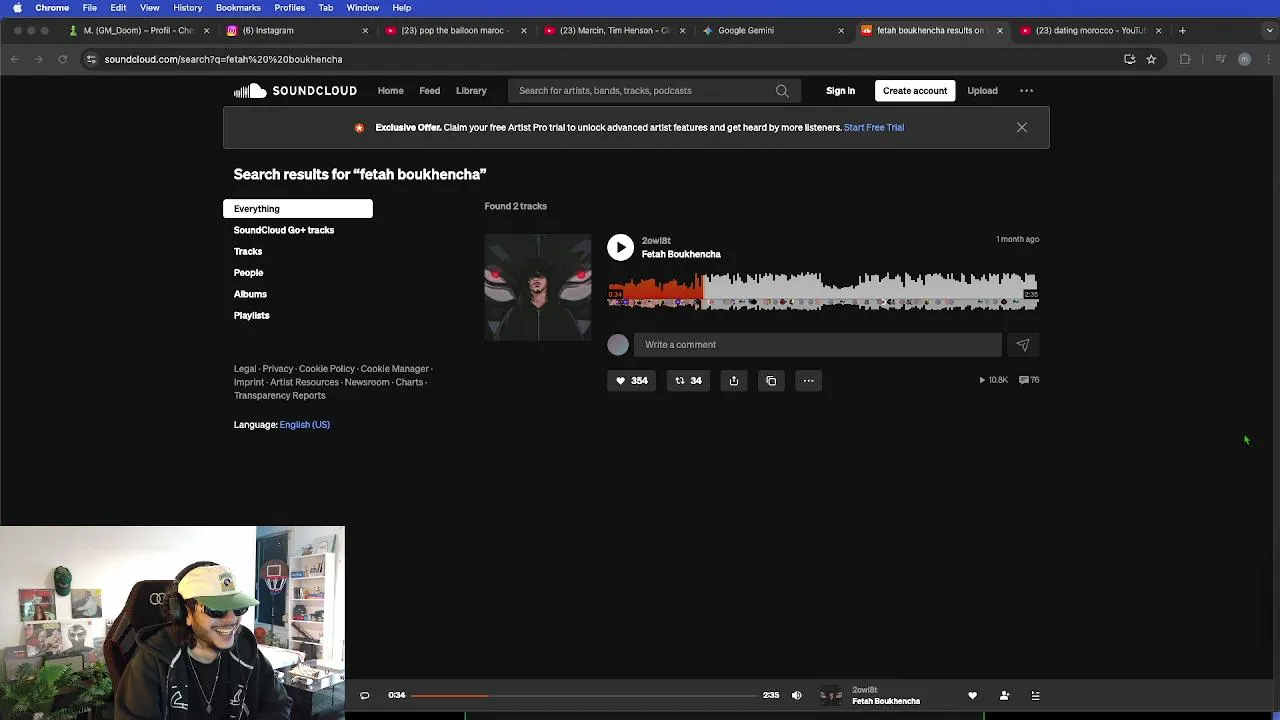Screen dimensions: 1280x720
Task: Open the Feed page
Action: tap(429, 91)
